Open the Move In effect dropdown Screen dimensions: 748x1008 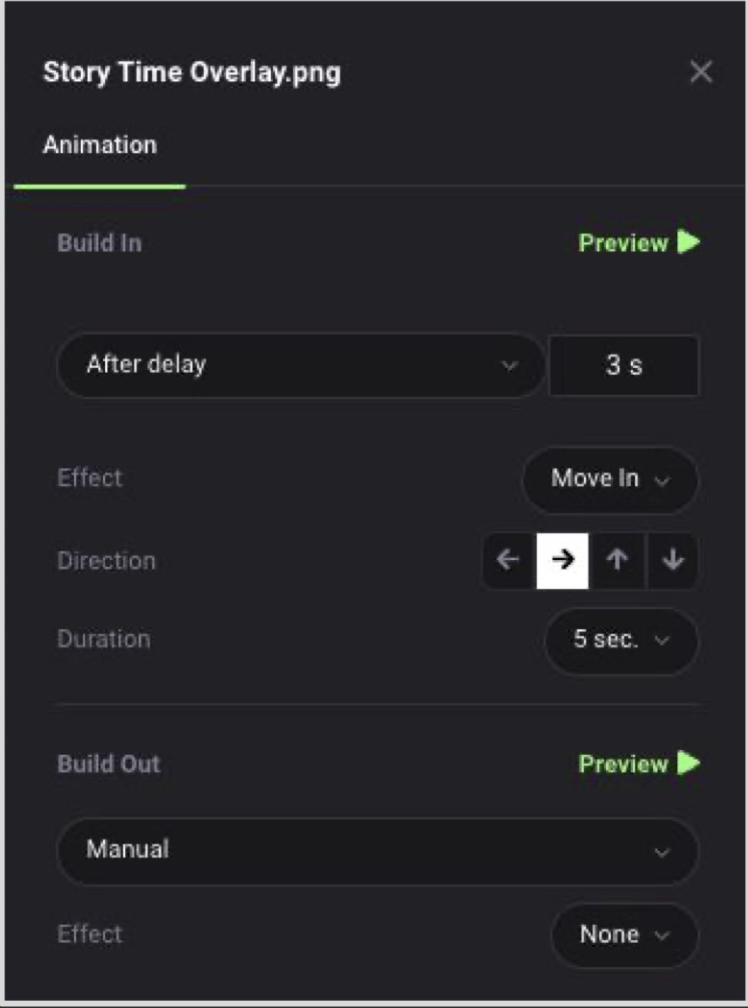pyautogui.click(x=610, y=480)
